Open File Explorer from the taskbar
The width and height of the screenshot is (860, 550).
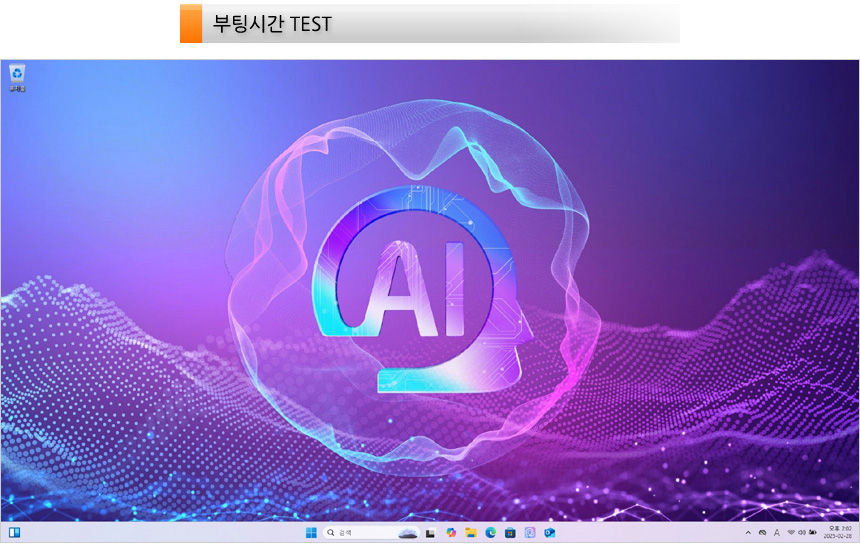[471, 532]
